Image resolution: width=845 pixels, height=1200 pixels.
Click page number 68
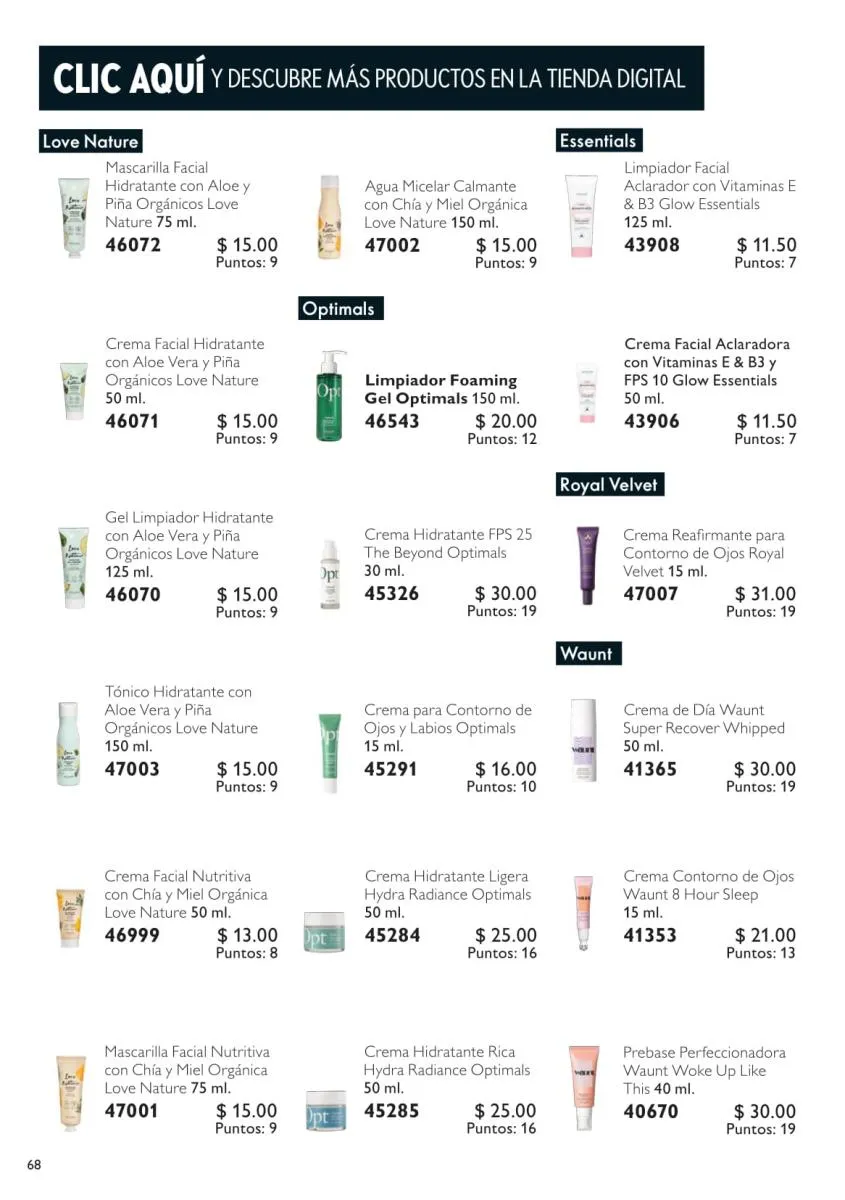(34, 1164)
